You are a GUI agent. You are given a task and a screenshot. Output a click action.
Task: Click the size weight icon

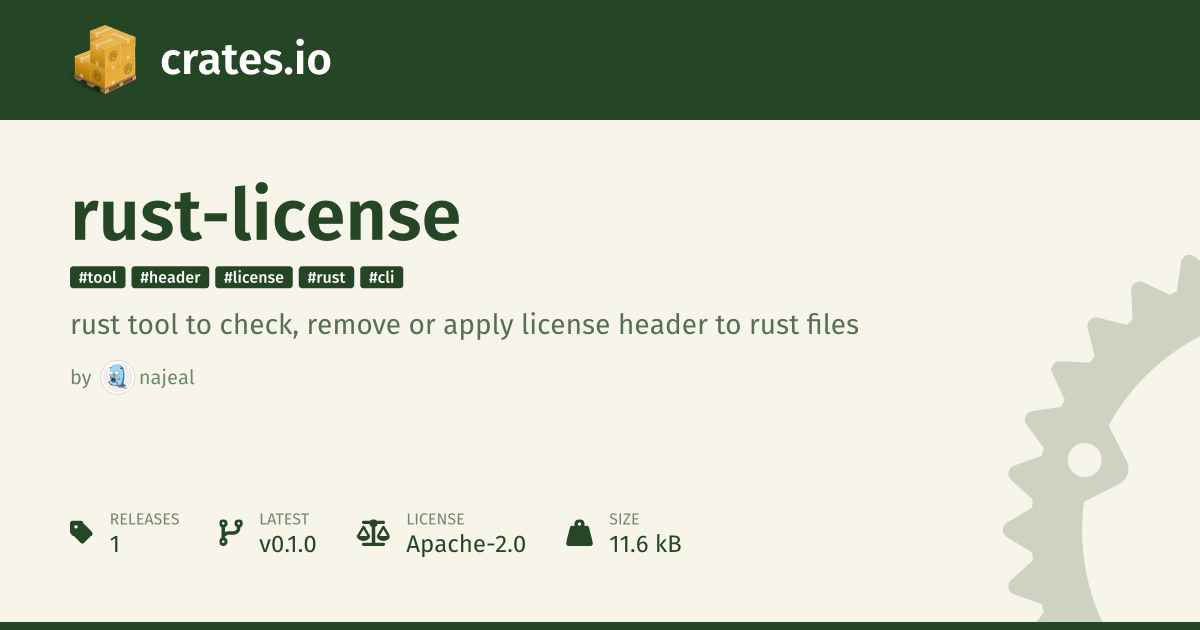[579, 532]
